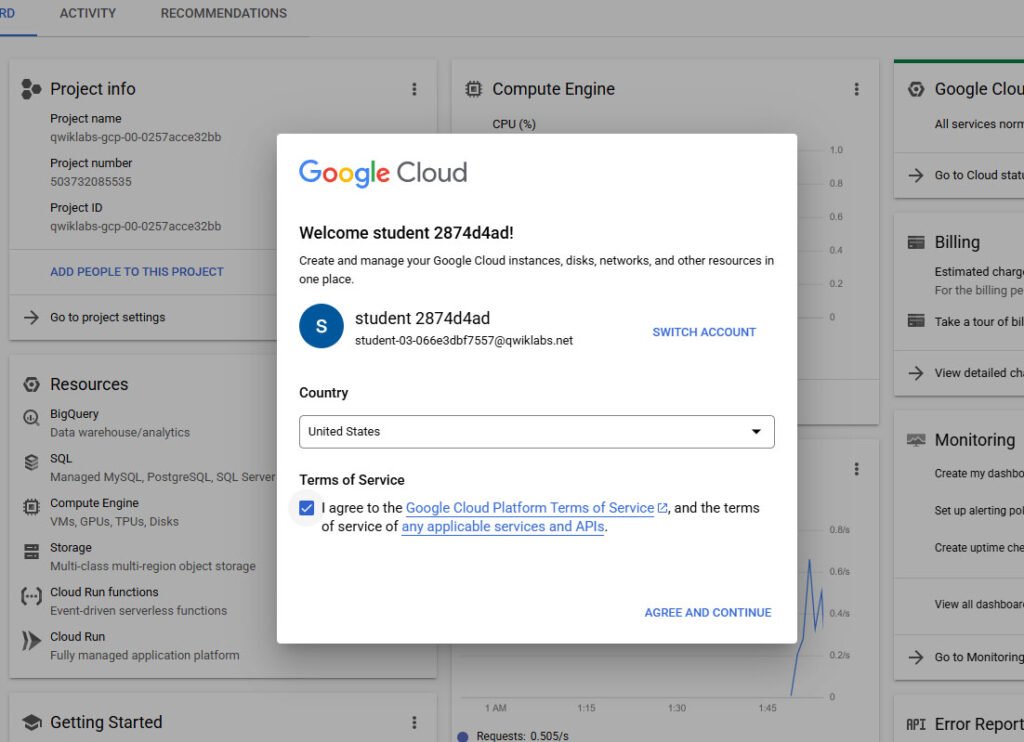The height and width of the screenshot is (742, 1024).
Task: Click the Getting Started graduation cap icon
Action: pos(31,722)
